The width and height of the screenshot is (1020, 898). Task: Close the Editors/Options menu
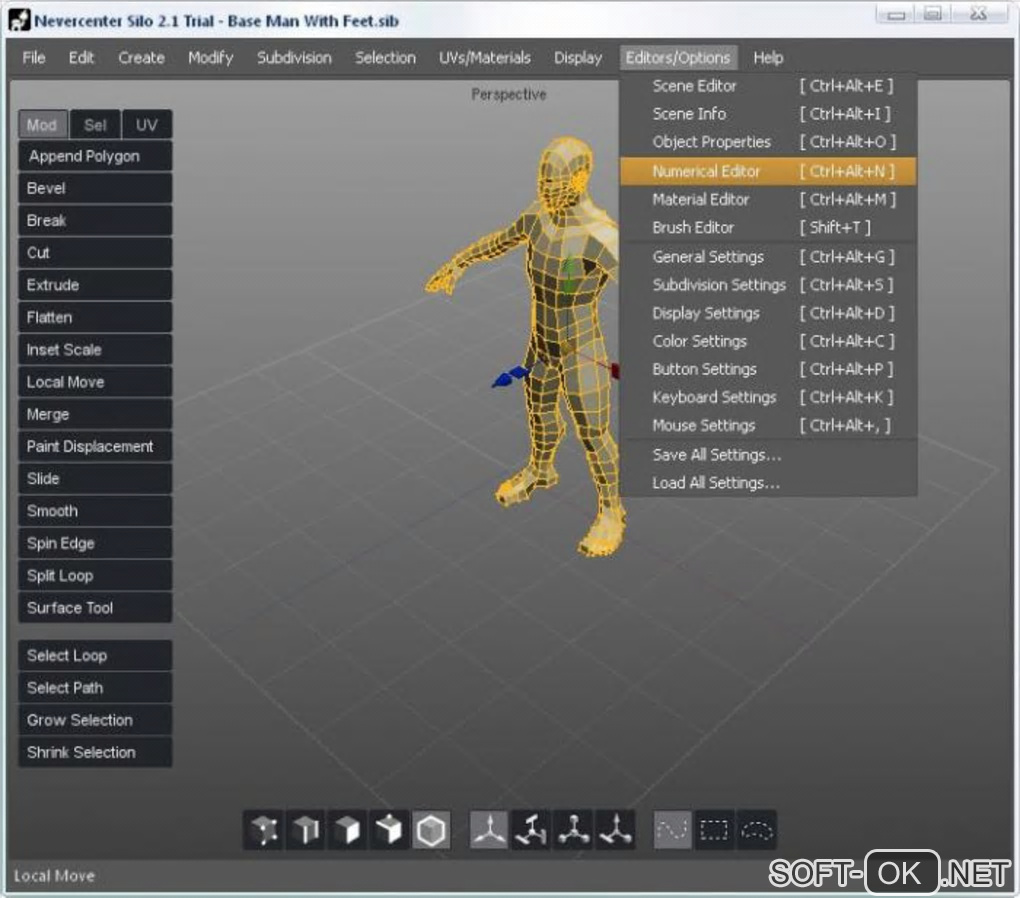tap(678, 58)
